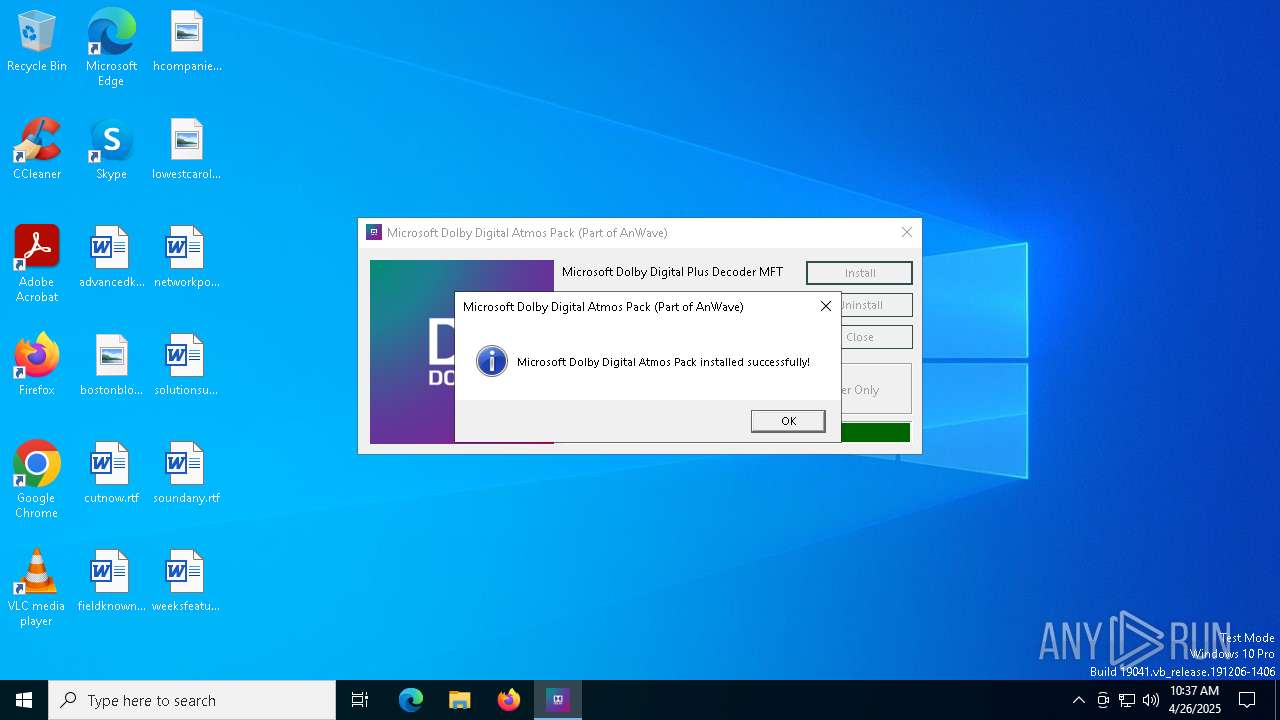This screenshot has width=1280, height=720.
Task: Close the installed successfully message box
Action: [826, 306]
